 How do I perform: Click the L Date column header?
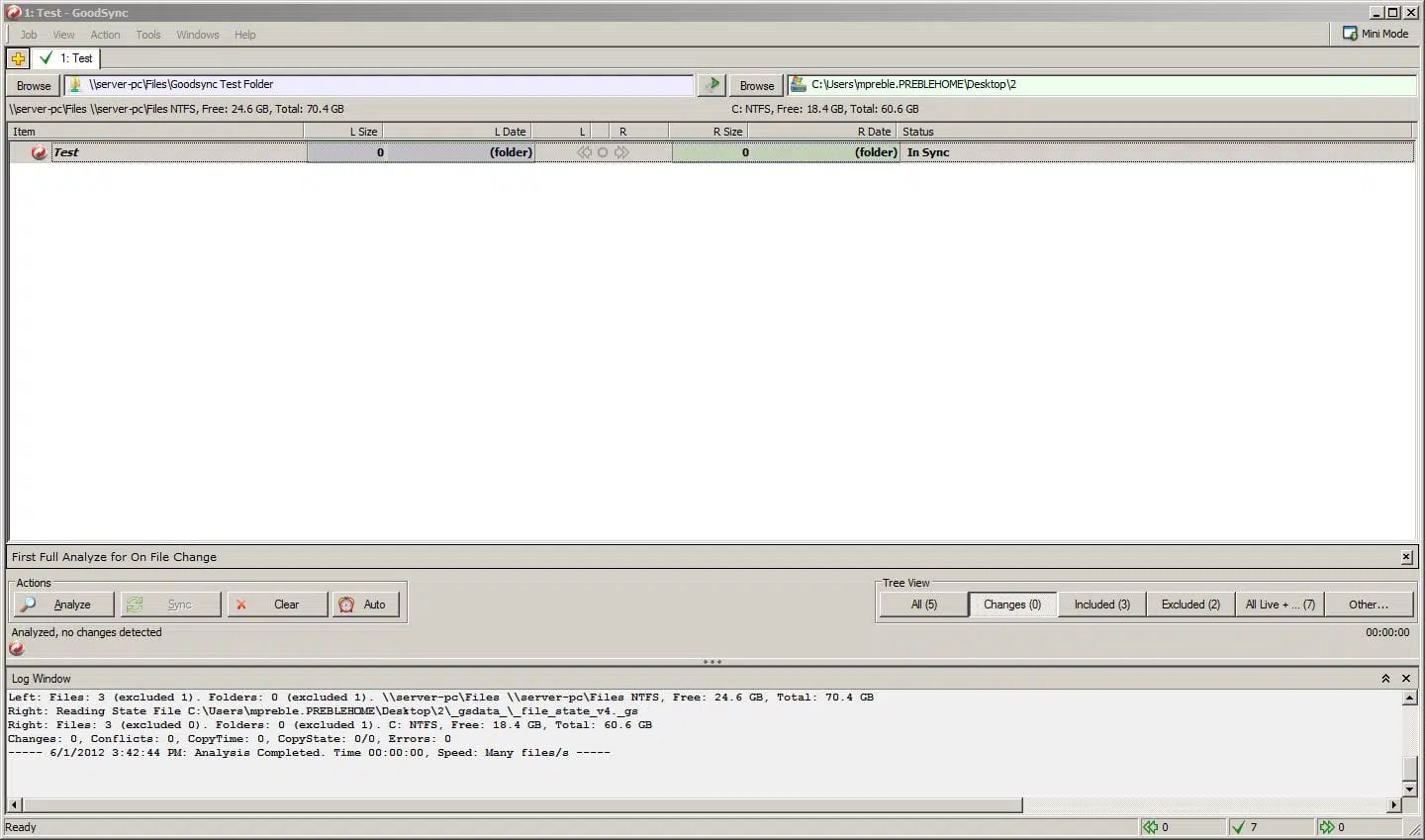click(457, 132)
